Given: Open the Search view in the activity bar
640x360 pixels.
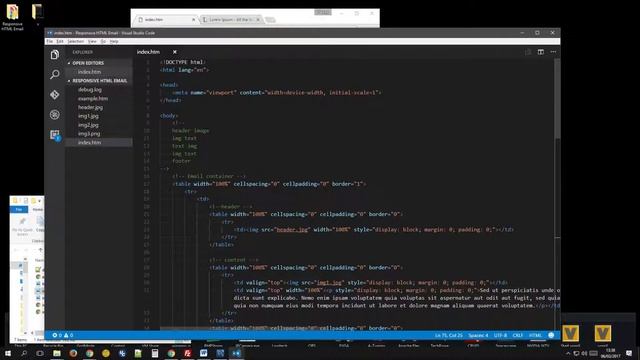Looking at the screenshot, I should [x=55, y=74].
